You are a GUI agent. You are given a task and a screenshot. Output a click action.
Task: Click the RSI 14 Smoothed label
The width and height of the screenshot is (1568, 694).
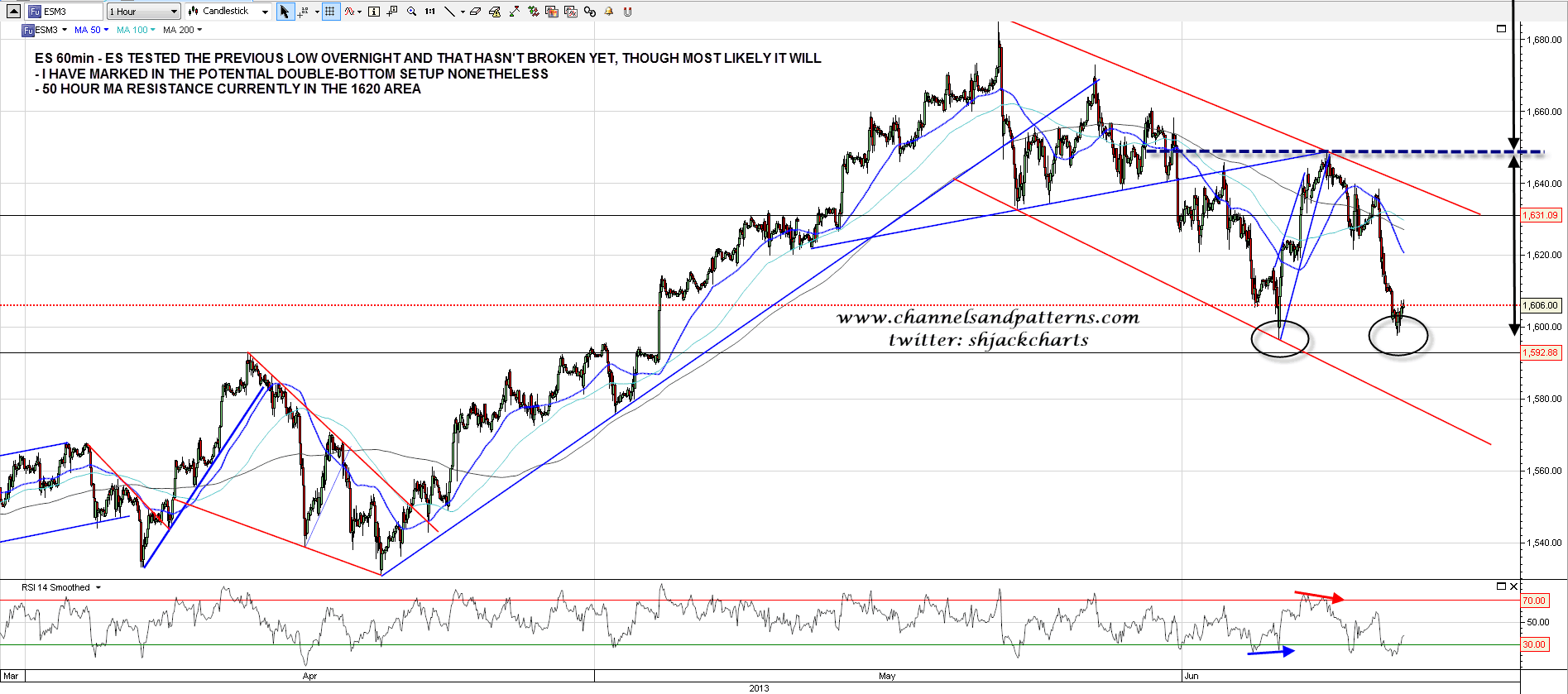pyautogui.click(x=56, y=587)
